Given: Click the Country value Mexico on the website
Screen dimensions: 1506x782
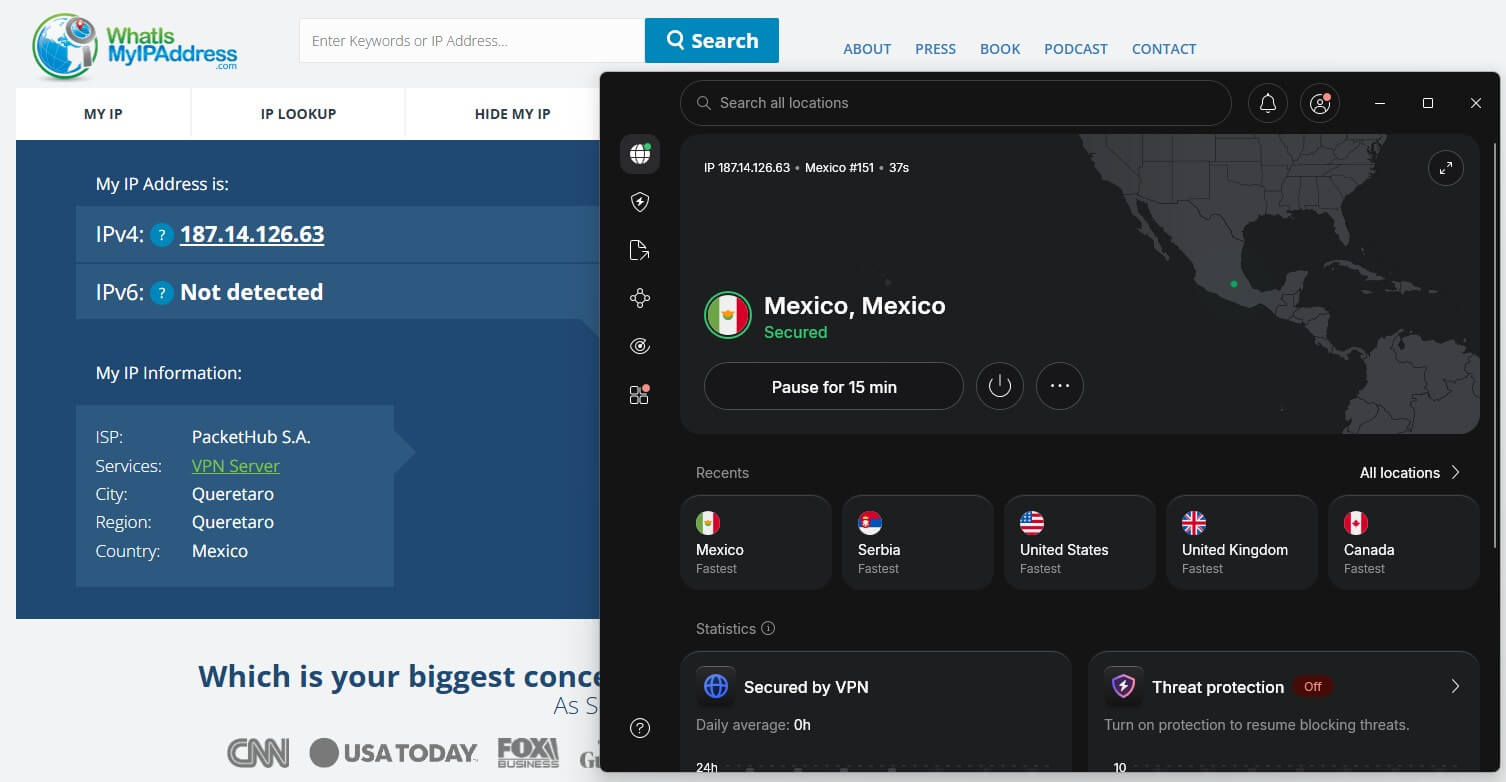Looking at the screenshot, I should coord(220,551).
